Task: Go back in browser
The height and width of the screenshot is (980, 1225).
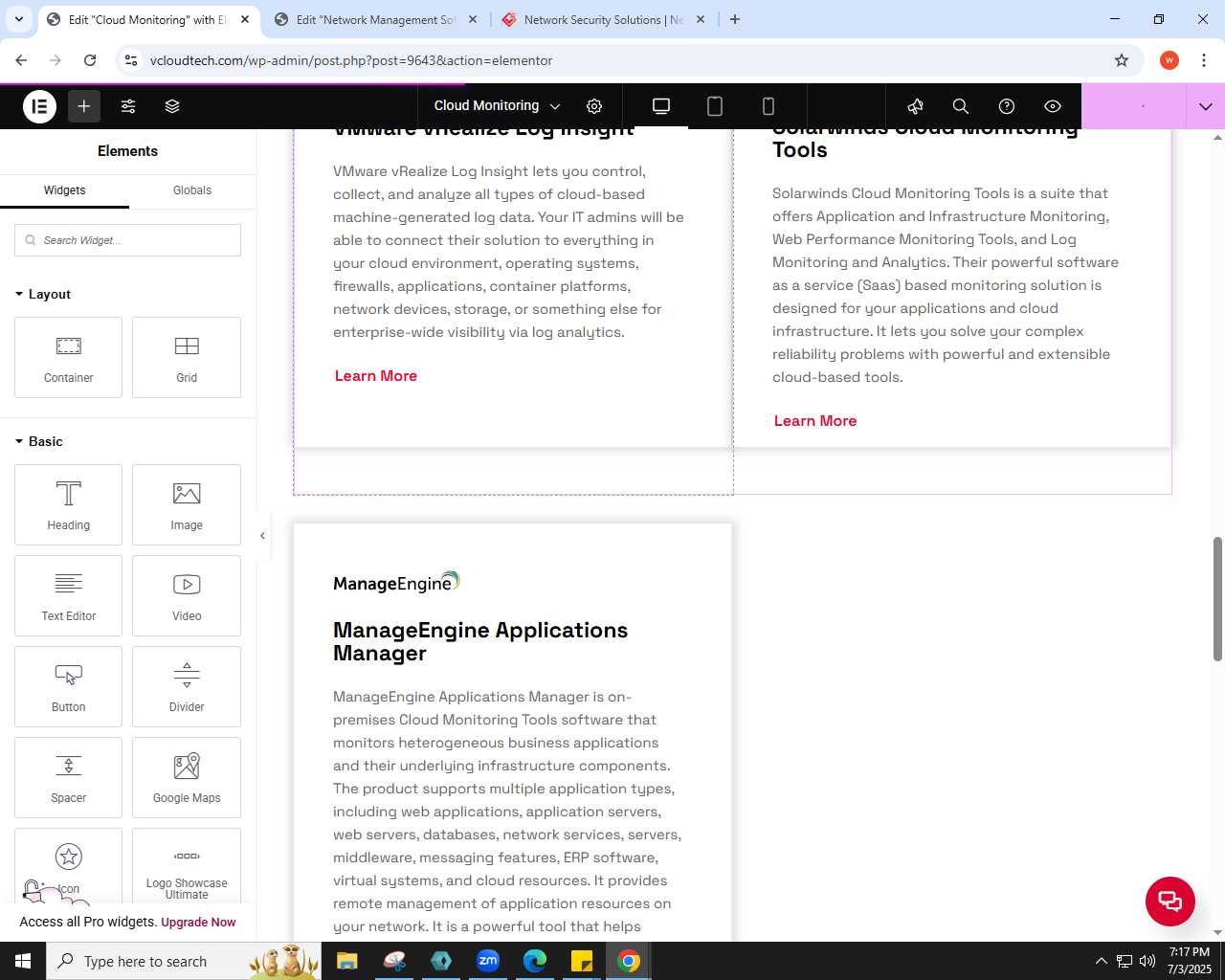Action: coord(21,60)
